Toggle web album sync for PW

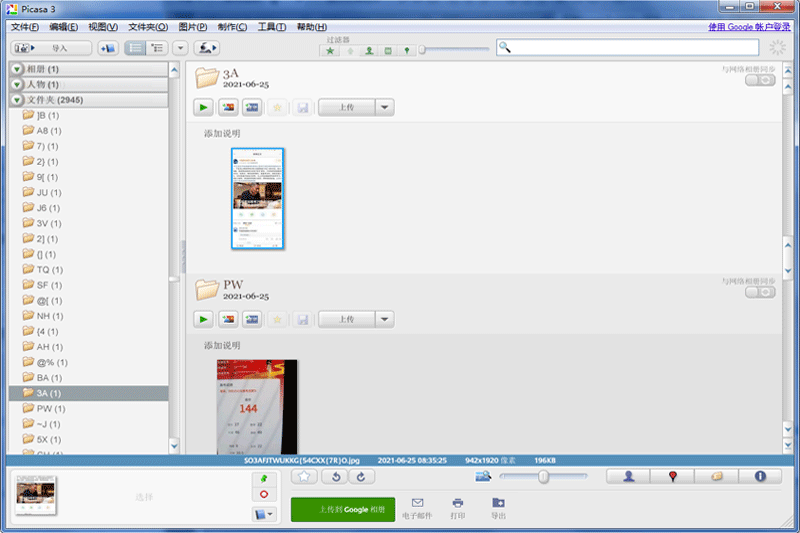coord(760,292)
